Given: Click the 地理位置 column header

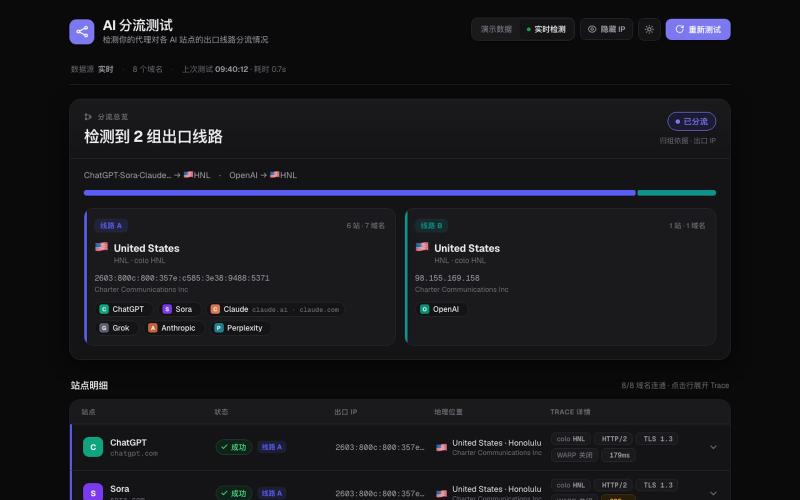Looking at the screenshot, I should (x=448, y=412).
